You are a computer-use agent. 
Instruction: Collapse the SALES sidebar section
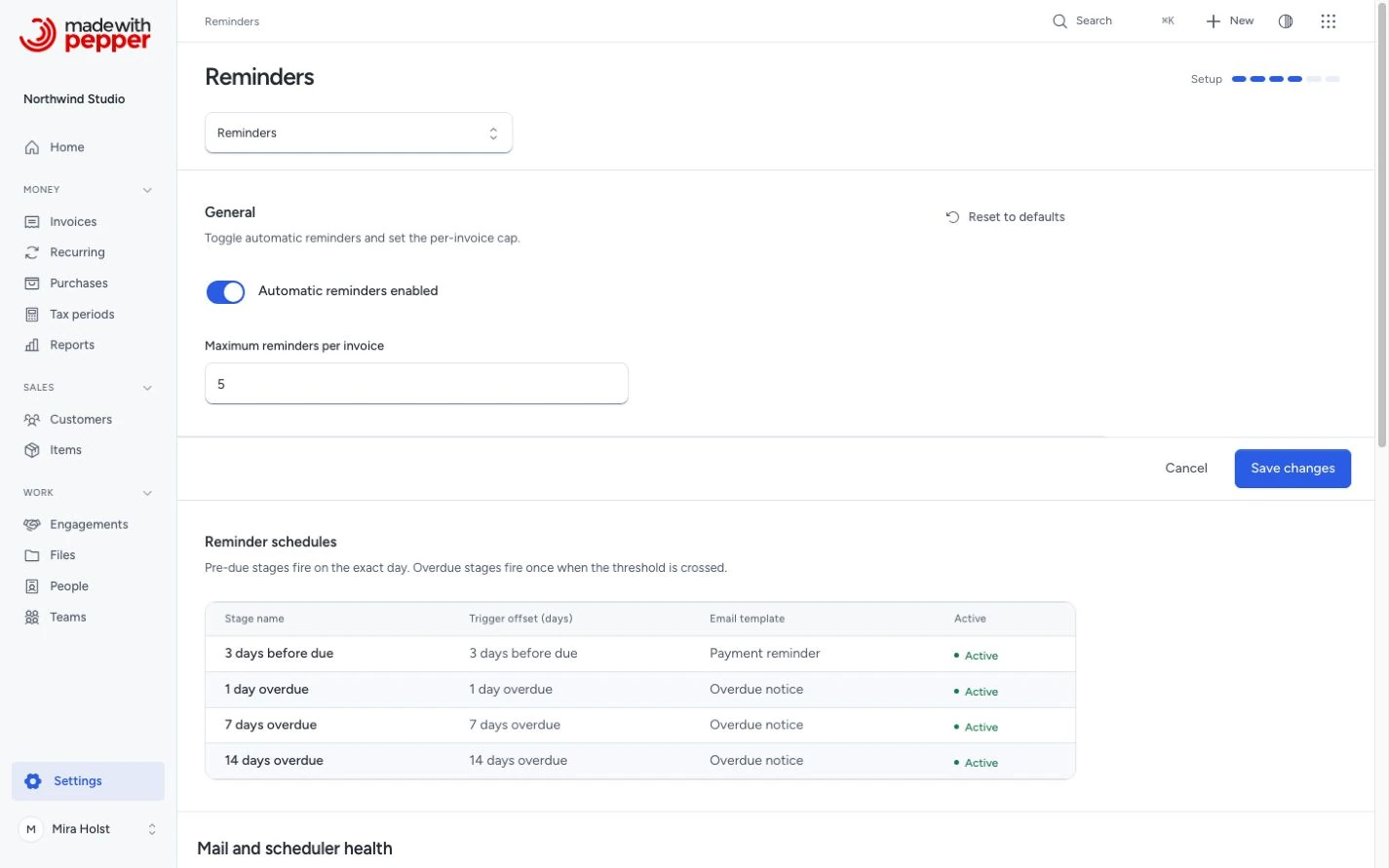[x=147, y=388]
